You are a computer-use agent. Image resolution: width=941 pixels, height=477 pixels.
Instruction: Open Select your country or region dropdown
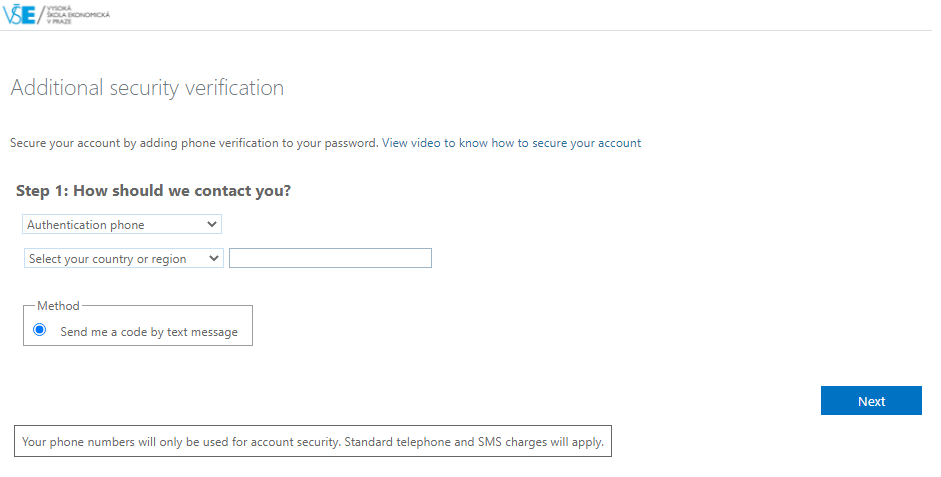(124, 259)
